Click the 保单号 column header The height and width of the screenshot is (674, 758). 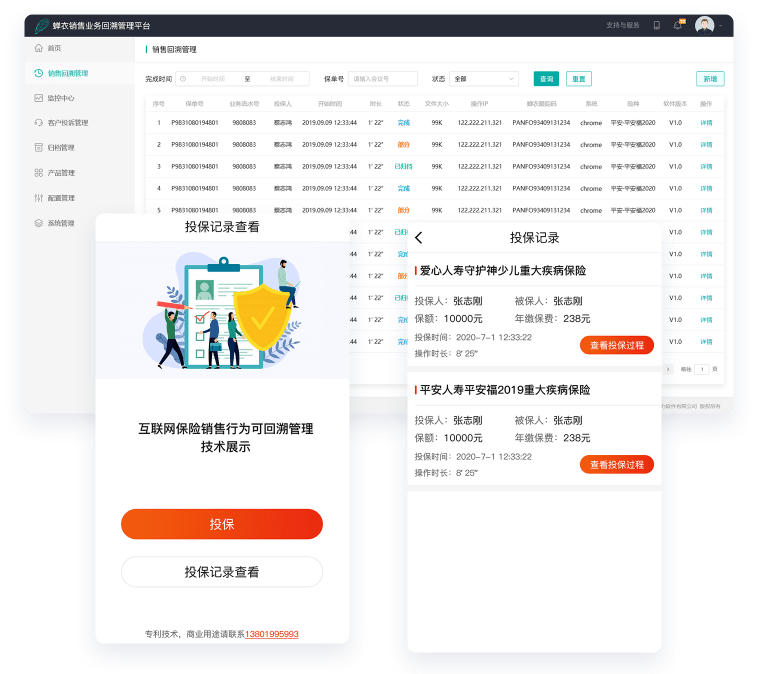(194, 104)
